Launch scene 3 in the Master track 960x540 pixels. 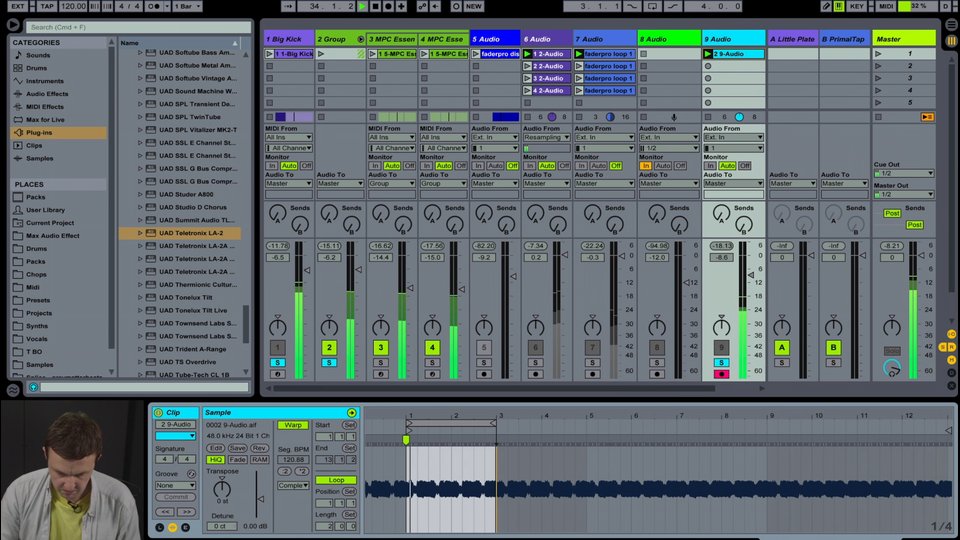click(x=878, y=78)
